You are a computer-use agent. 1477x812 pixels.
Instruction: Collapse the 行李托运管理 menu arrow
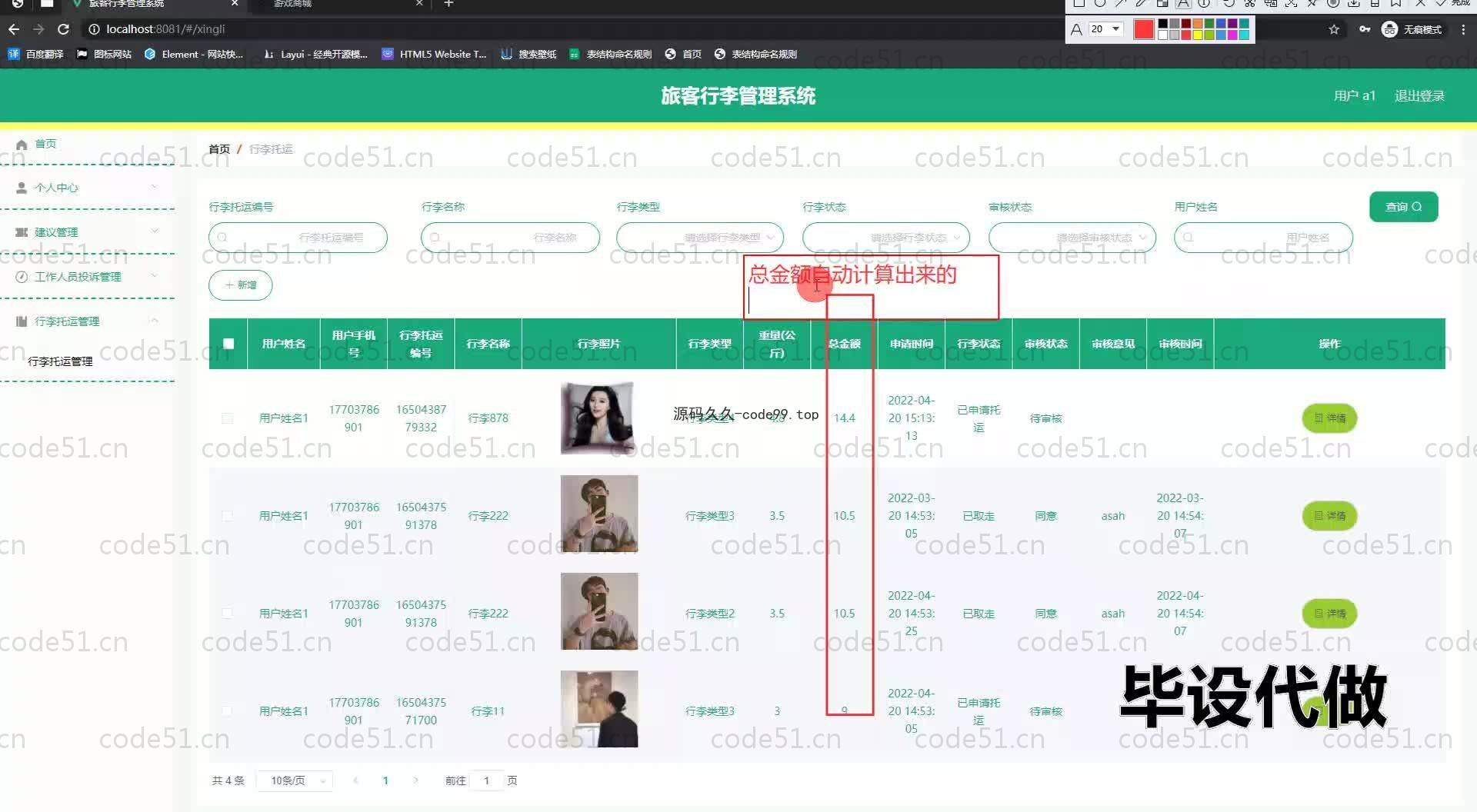(x=154, y=321)
